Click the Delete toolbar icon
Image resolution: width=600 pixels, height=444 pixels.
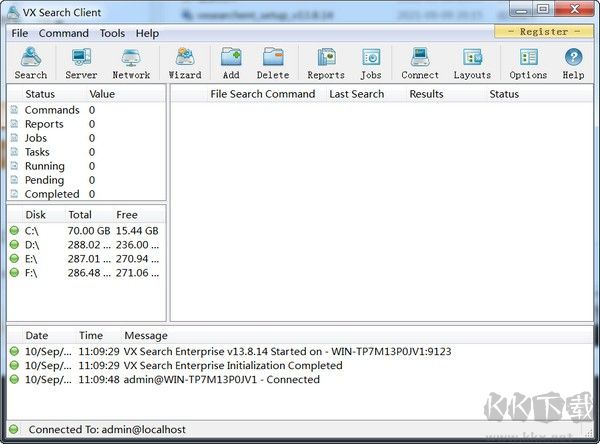pyautogui.click(x=273, y=63)
